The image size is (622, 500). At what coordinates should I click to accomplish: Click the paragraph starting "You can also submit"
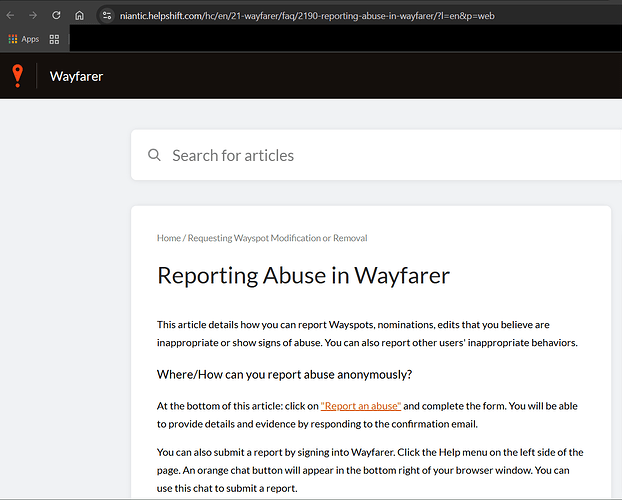pos(370,470)
